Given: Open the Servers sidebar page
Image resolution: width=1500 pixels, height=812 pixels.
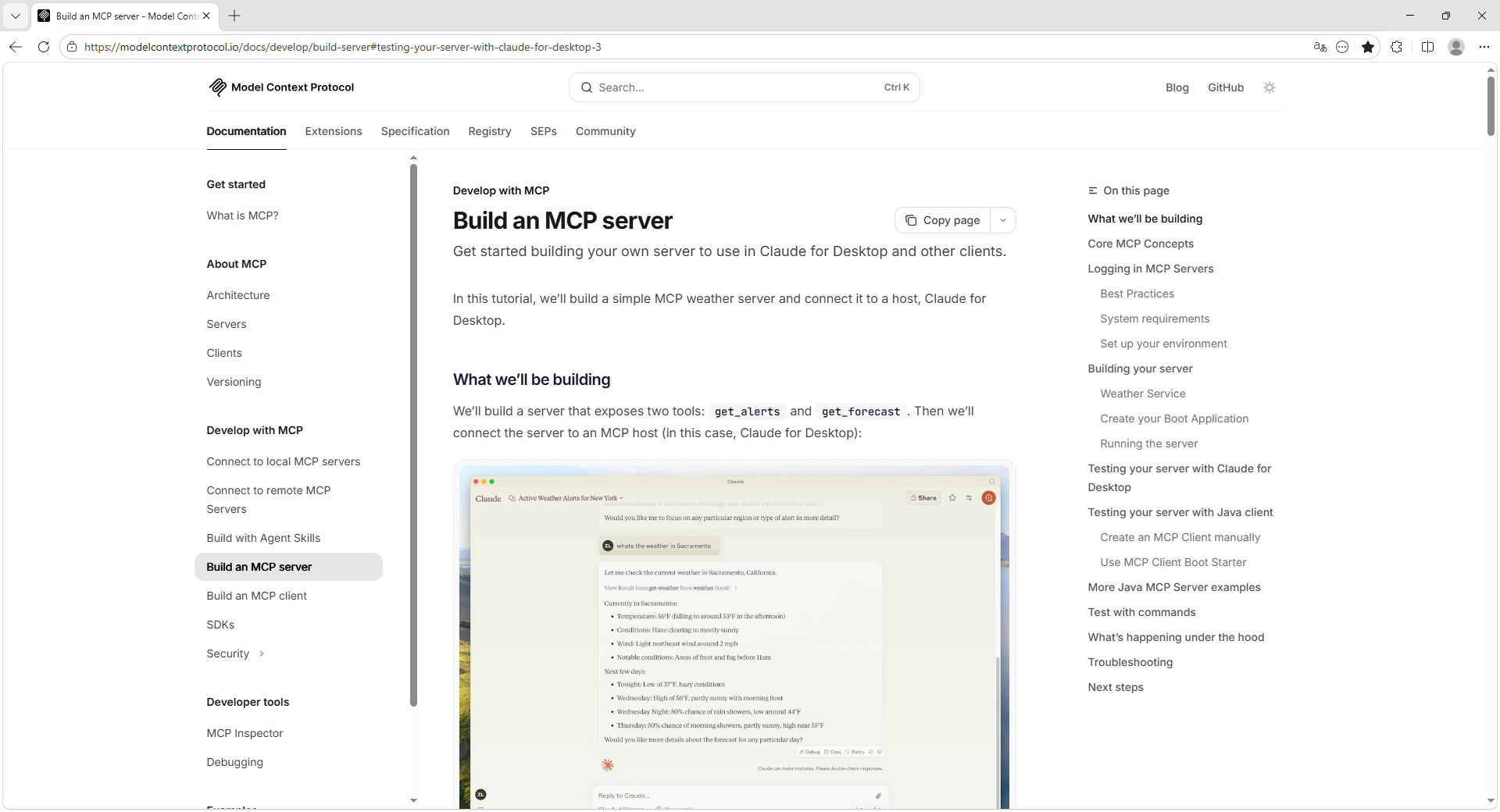Looking at the screenshot, I should coord(227,324).
